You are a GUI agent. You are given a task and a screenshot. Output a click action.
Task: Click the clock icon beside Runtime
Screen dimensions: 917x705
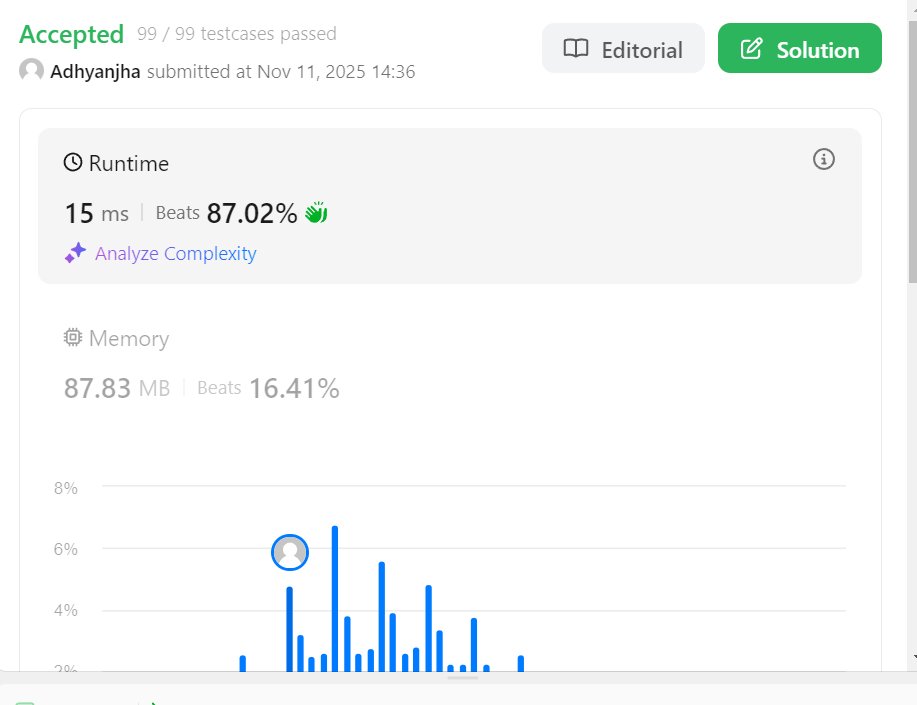pos(73,163)
